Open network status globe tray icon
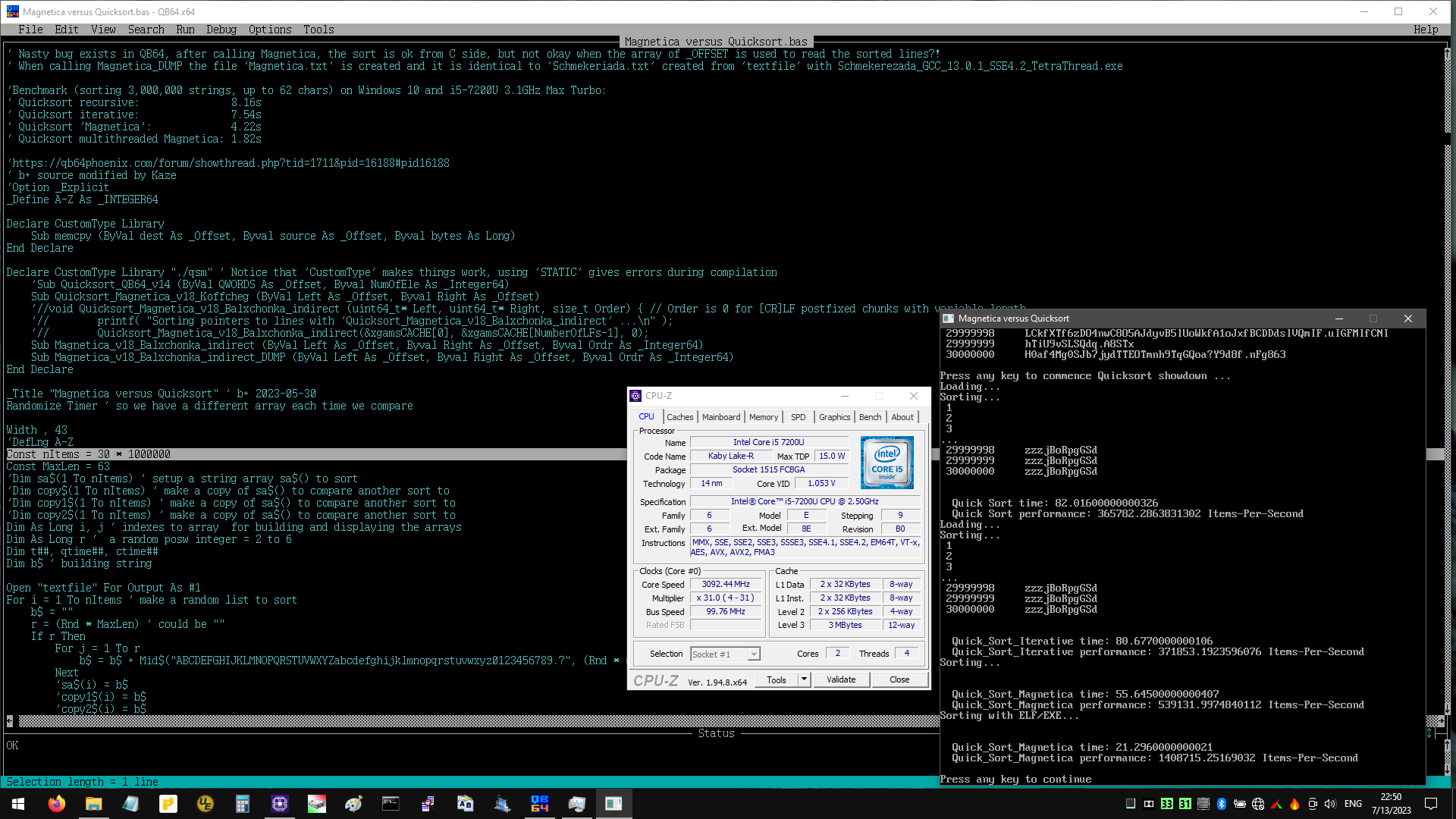The width and height of the screenshot is (1456, 819). tap(1258, 804)
